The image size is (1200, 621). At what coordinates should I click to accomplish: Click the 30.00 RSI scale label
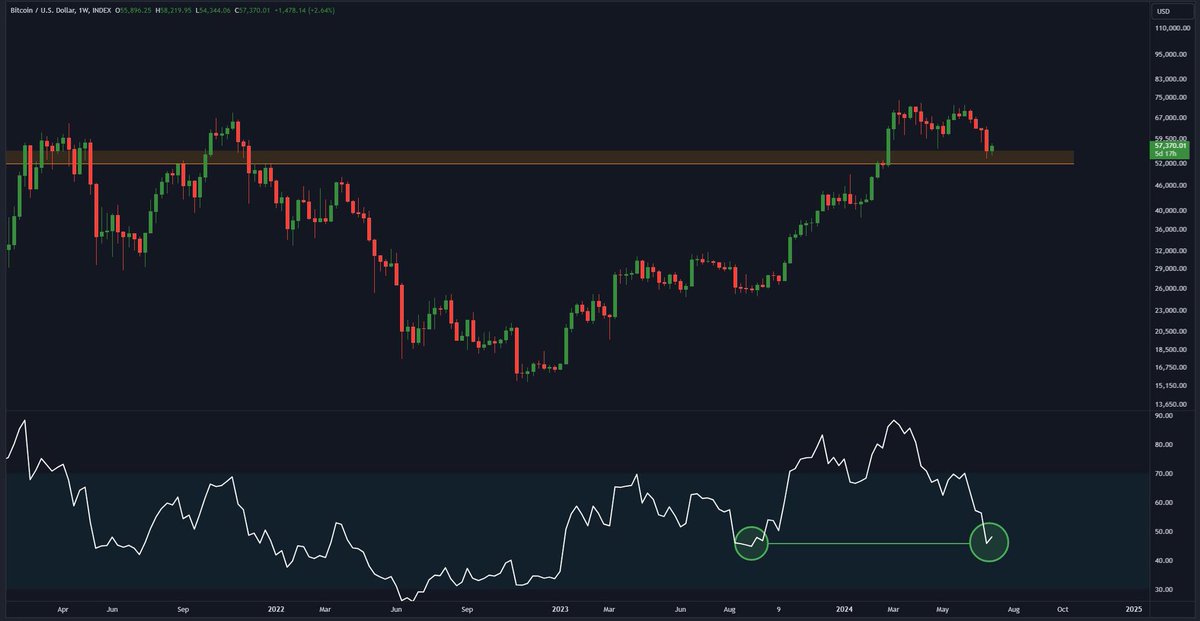pos(1164,590)
